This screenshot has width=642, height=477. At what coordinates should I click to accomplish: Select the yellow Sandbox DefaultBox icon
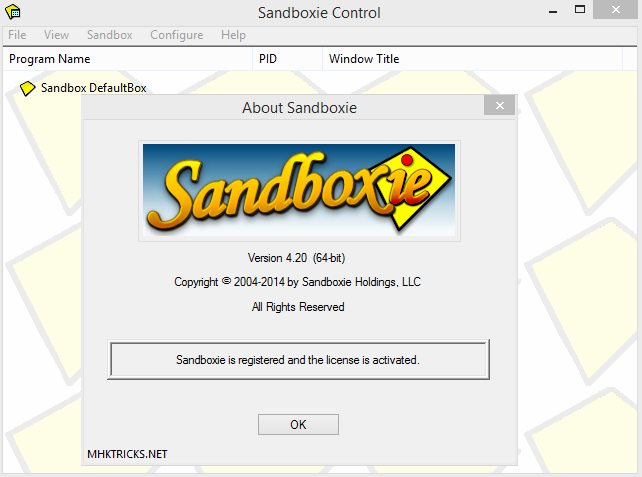coord(28,88)
